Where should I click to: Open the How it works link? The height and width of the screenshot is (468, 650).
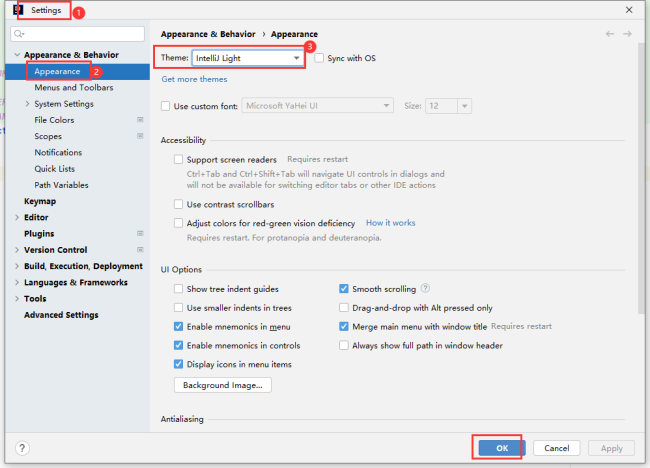point(390,223)
